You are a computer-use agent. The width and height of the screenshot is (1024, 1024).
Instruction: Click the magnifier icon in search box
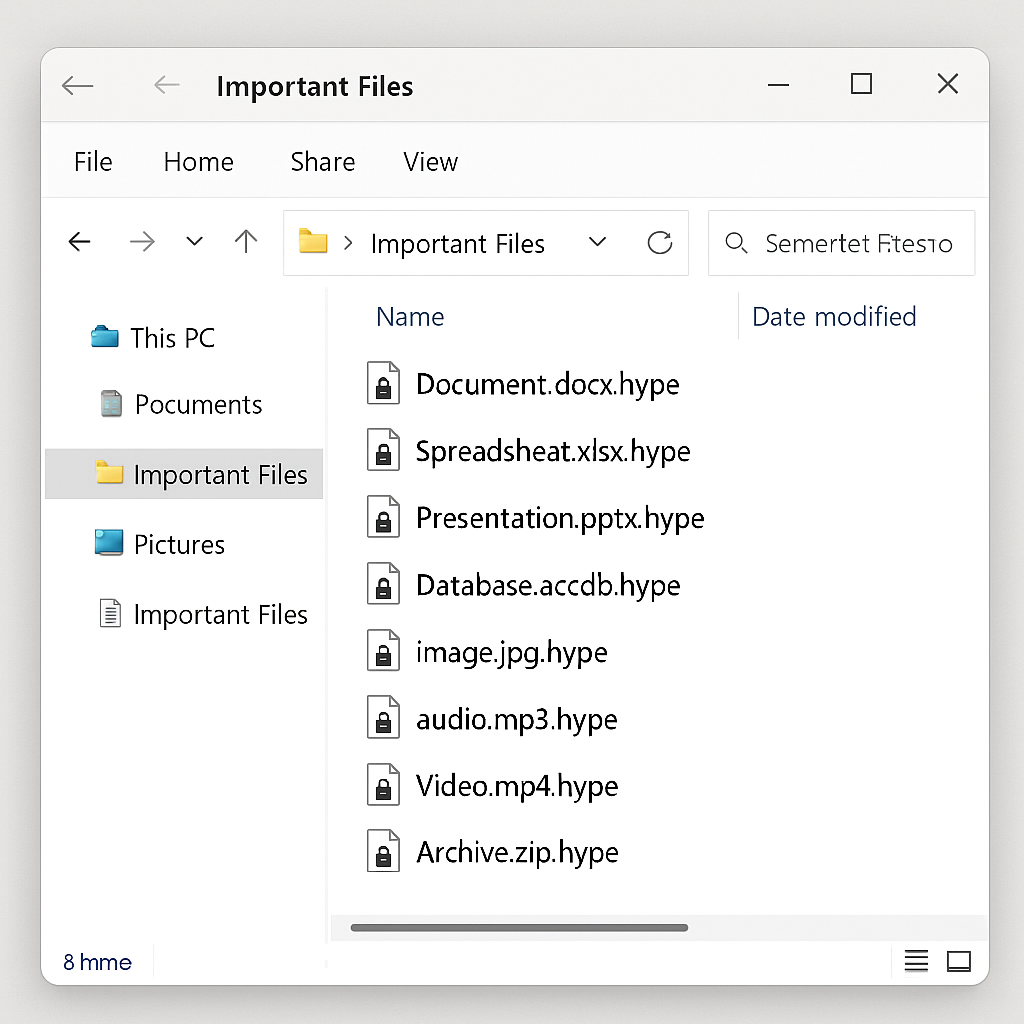(x=736, y=243)
